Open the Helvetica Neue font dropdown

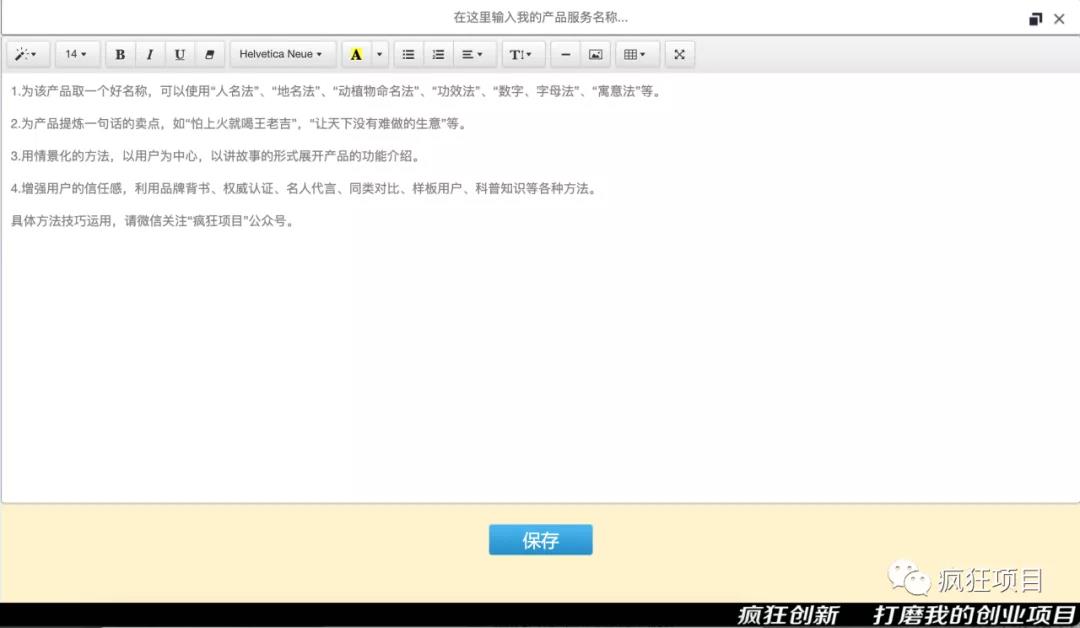click(281, 54)
